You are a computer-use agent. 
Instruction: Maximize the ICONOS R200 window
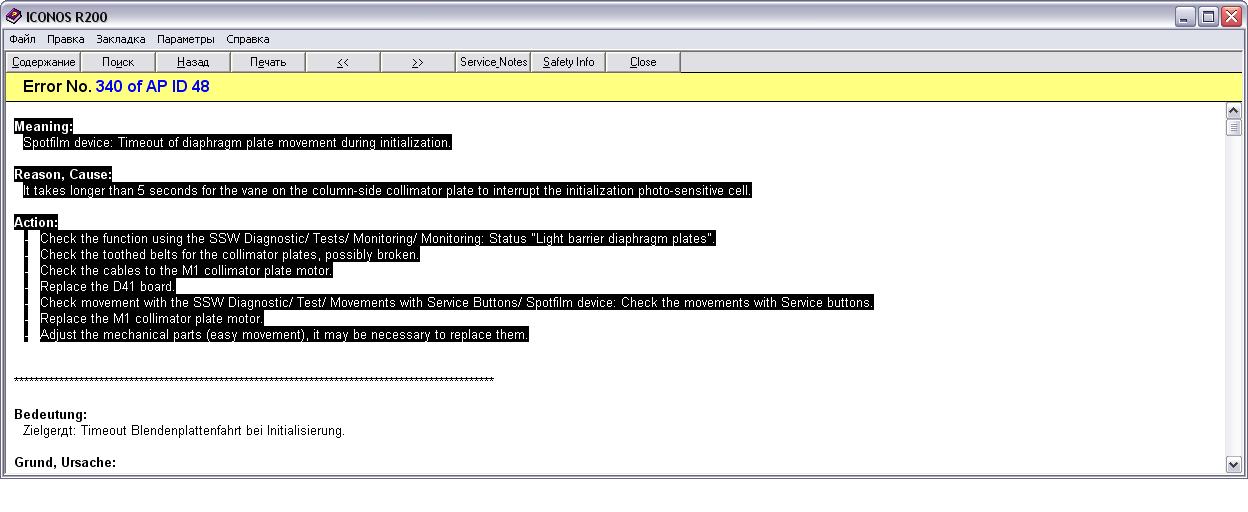(1208, 16)
